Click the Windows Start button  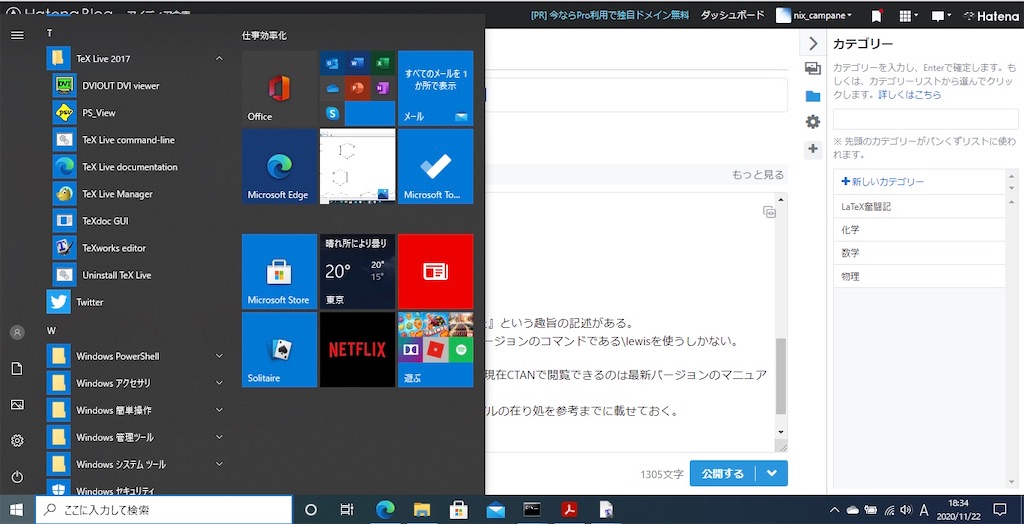pos(16,510)
